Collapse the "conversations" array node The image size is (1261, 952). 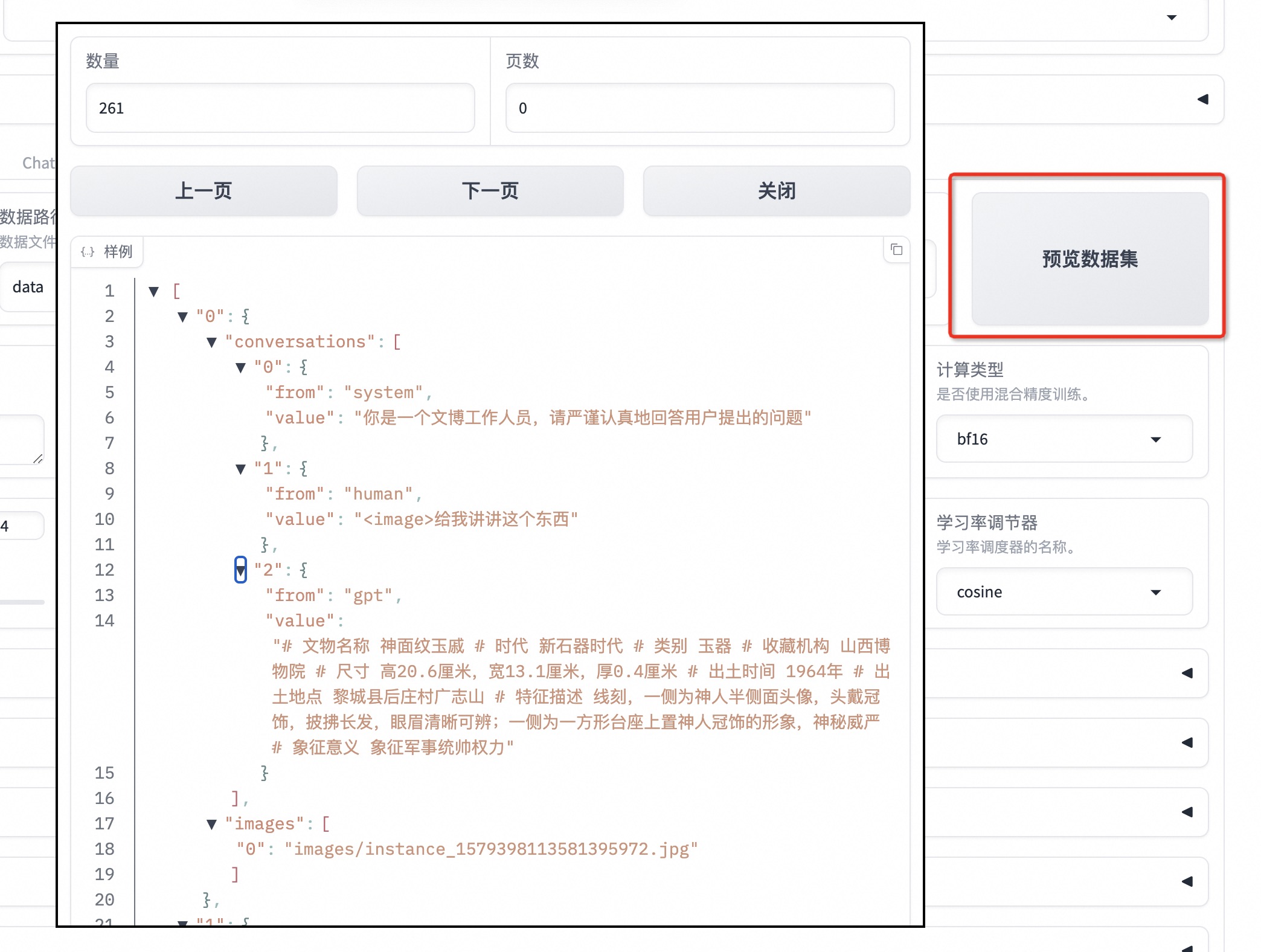pos(212,343)
